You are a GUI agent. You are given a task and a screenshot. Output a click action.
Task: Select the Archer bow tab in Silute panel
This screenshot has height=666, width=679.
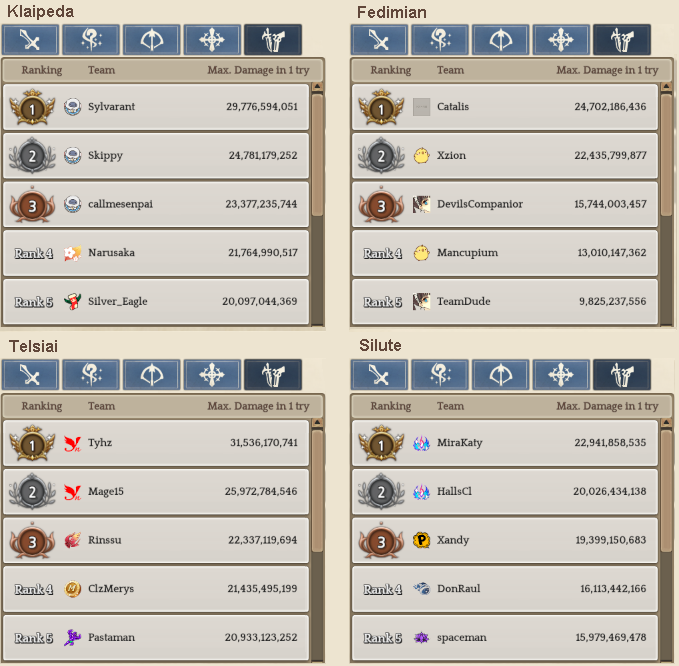(x=500, y=375)
